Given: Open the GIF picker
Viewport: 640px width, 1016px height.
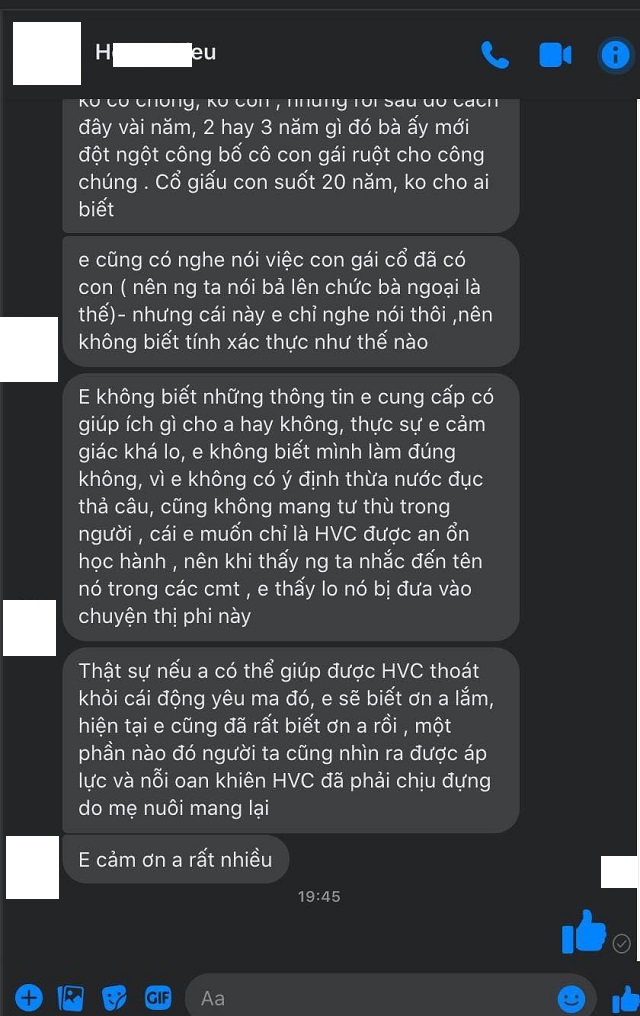Looking at the screenshot, I should pyautogui.click(x=157, y=997).
